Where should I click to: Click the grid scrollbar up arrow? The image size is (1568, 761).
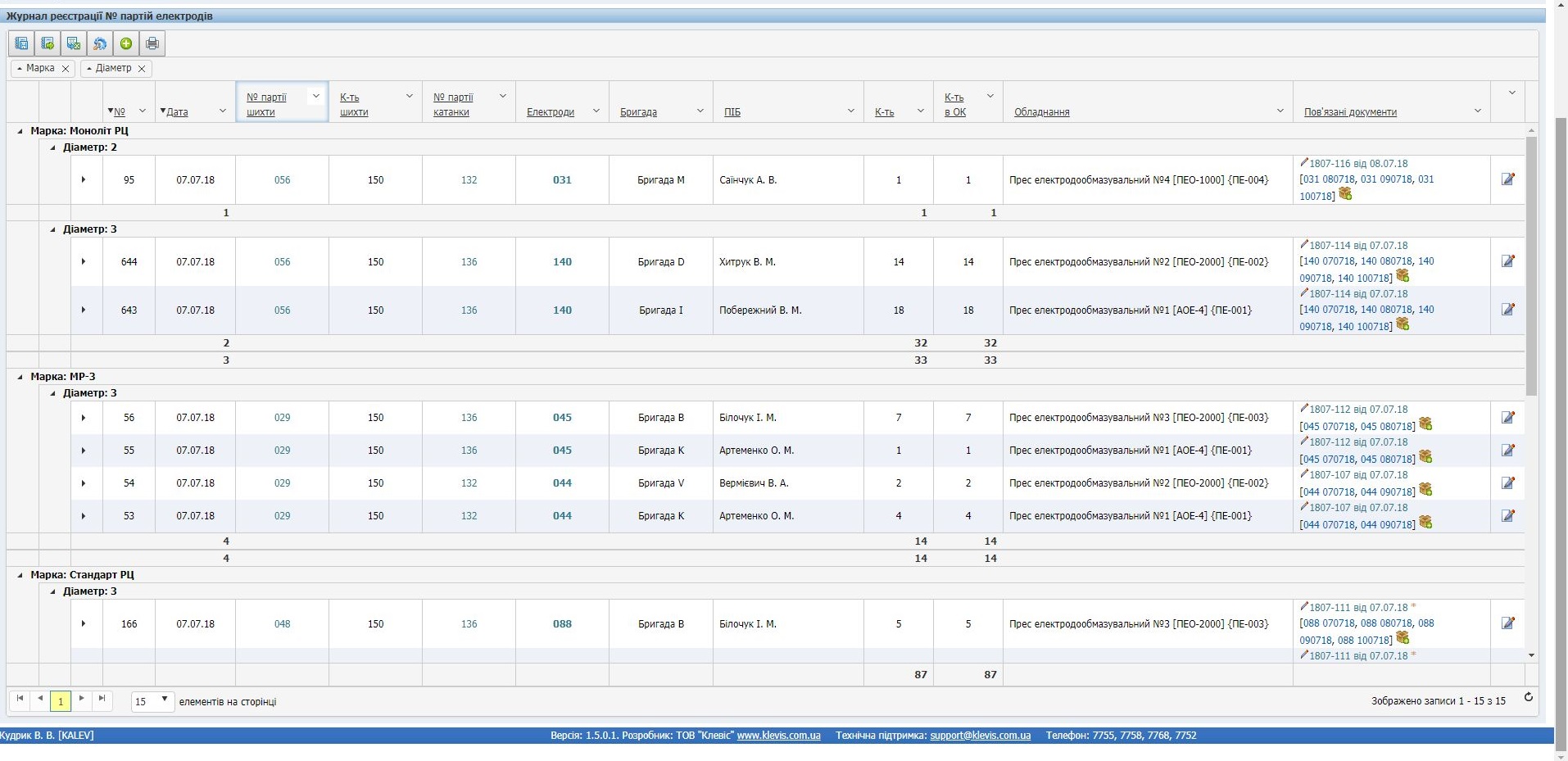[x=1531, y=130]
